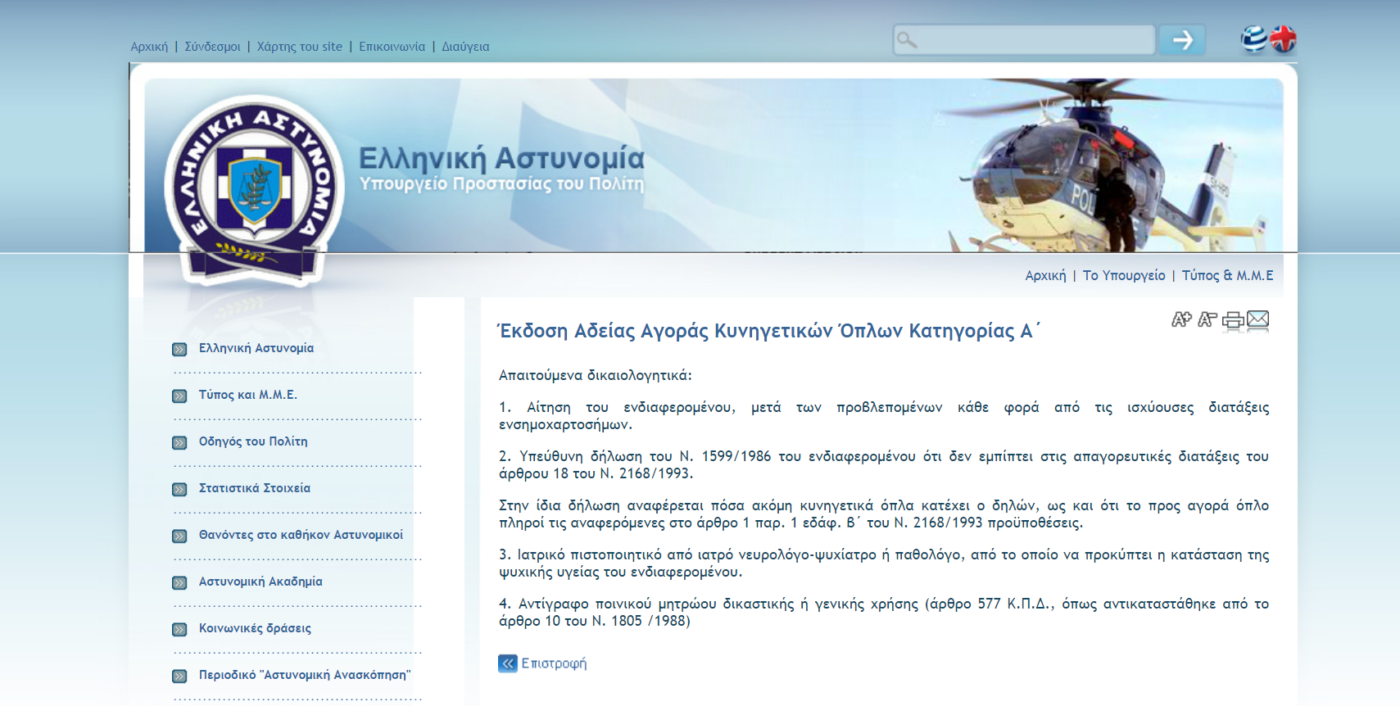This screenshot has height=706, width=1400.
Task: Open Χάρτης του site link
Action: click(x=299, y=47)
